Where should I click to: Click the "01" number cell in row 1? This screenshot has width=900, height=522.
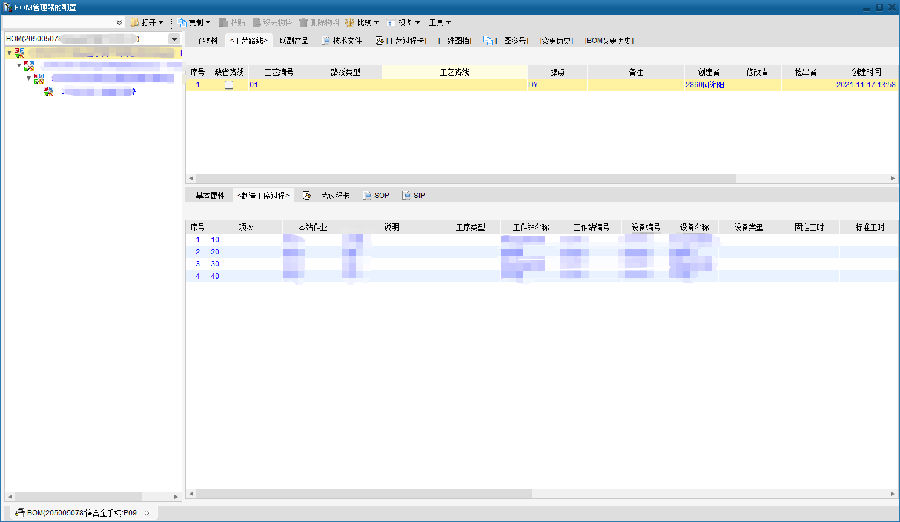254,84
